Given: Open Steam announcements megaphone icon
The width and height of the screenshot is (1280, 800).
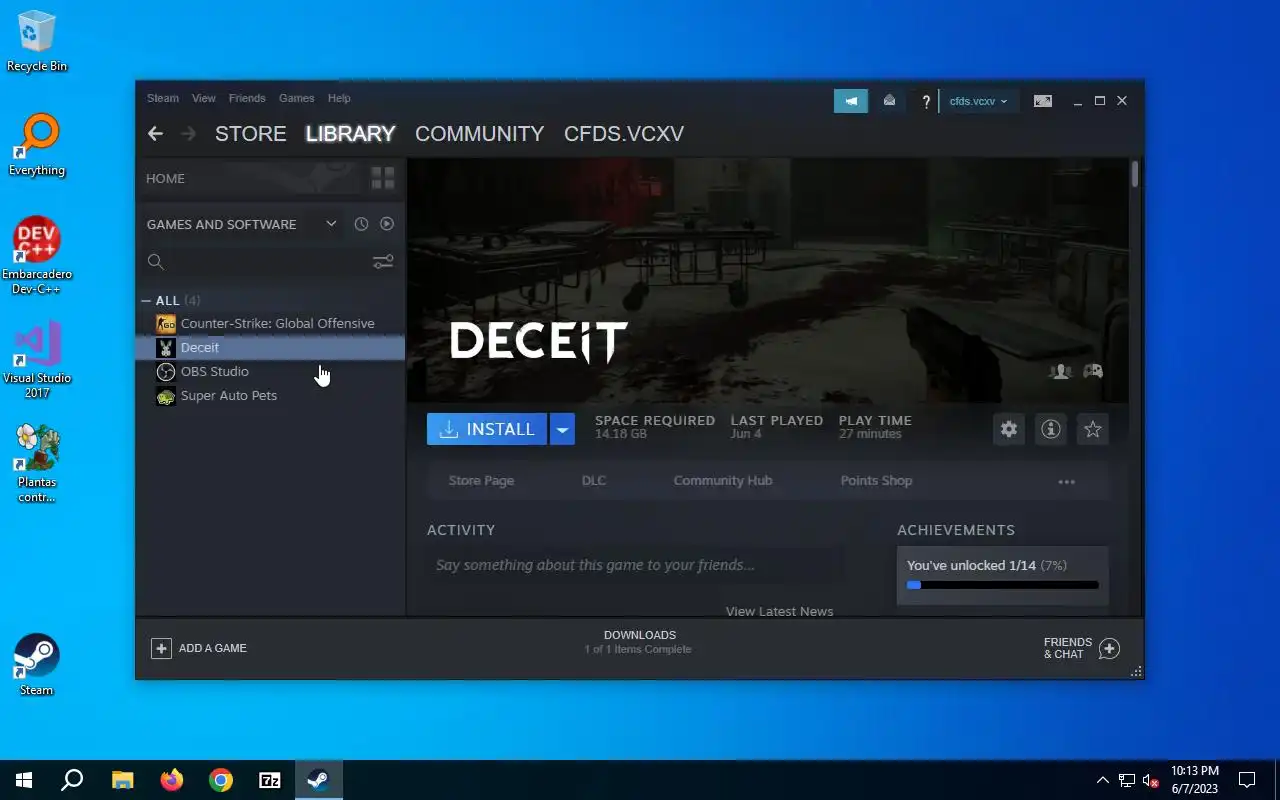Looking at the screenshot, I should tap(851, 101).
